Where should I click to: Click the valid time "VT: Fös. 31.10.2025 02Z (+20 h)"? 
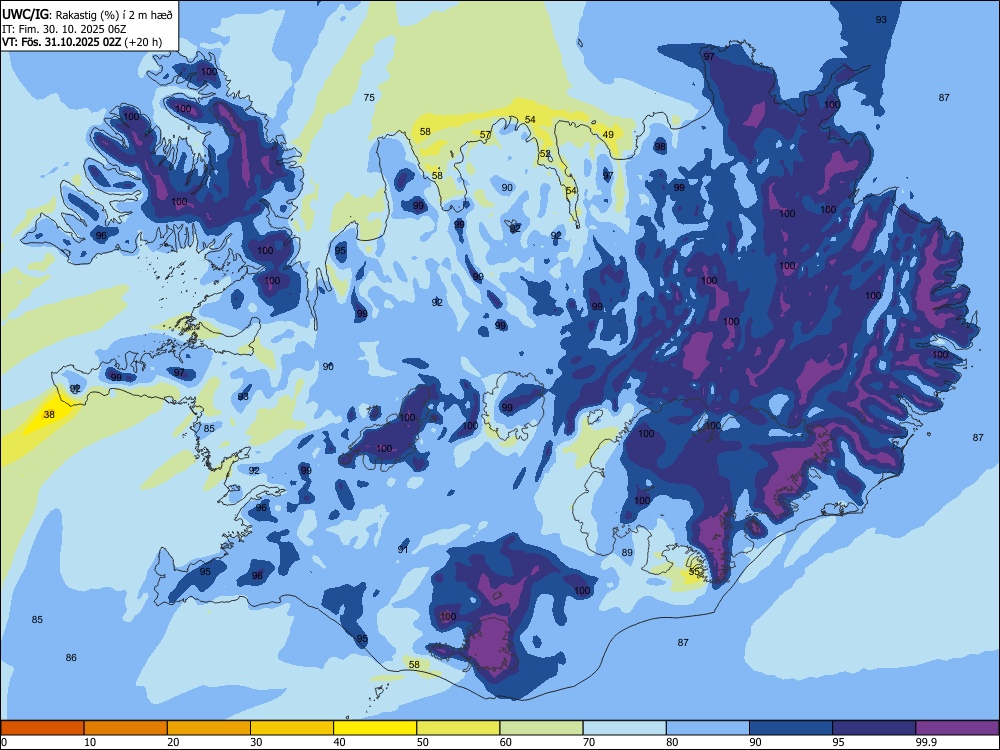click(82, 42)
